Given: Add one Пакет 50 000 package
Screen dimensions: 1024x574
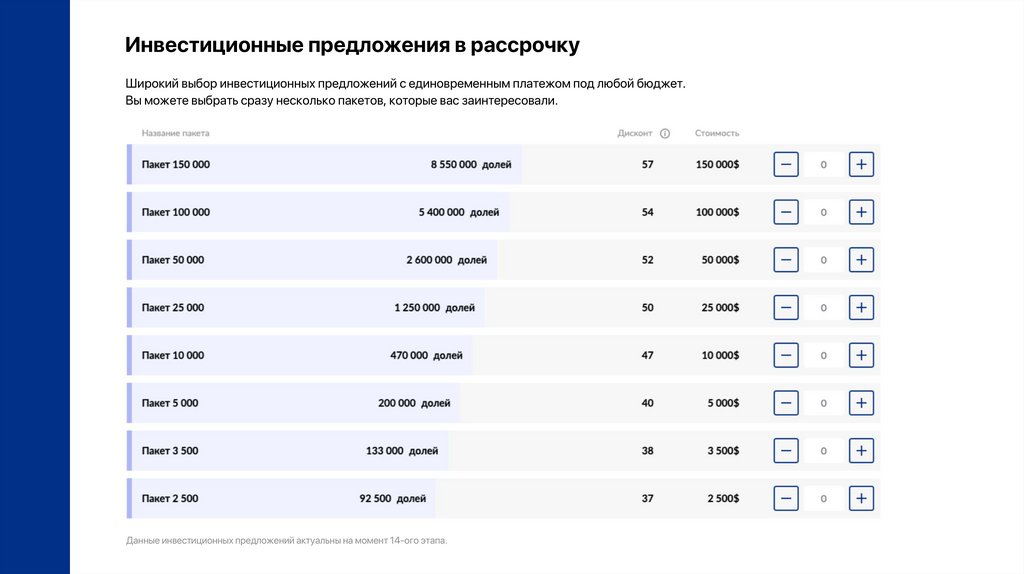Looking at the screenshot, I should [861, 260].
